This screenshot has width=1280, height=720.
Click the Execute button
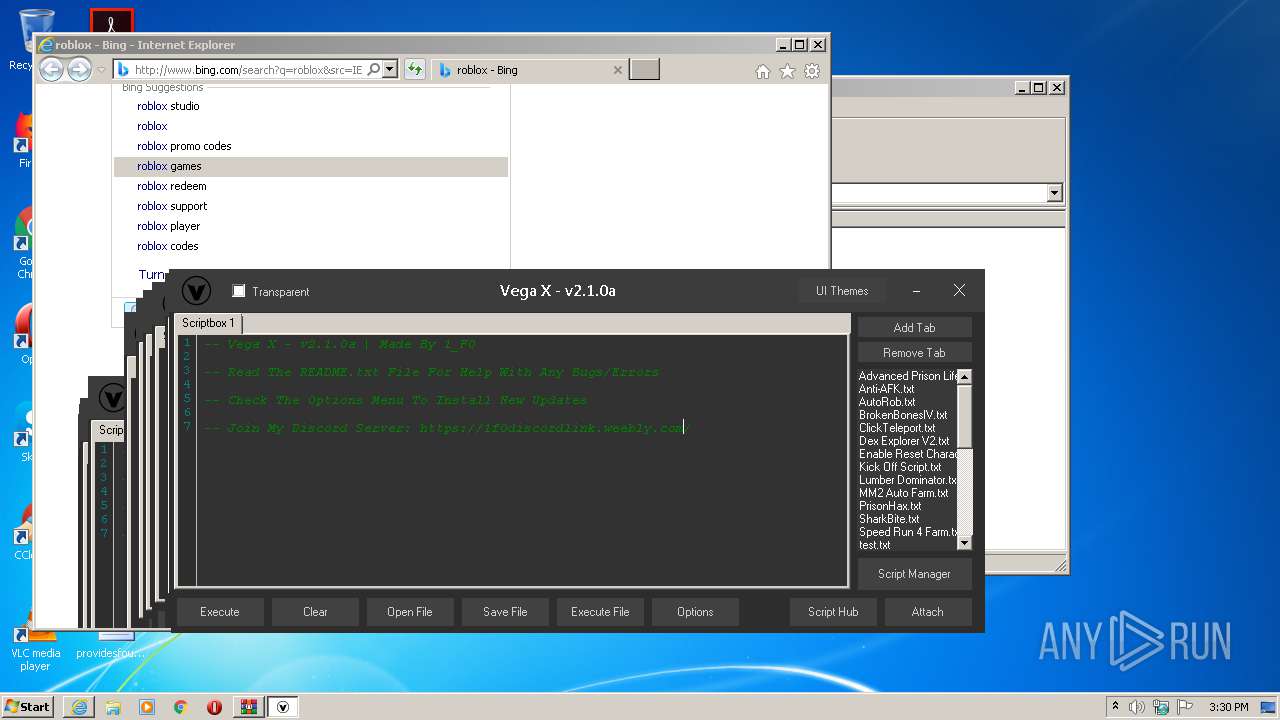[220, 612]
